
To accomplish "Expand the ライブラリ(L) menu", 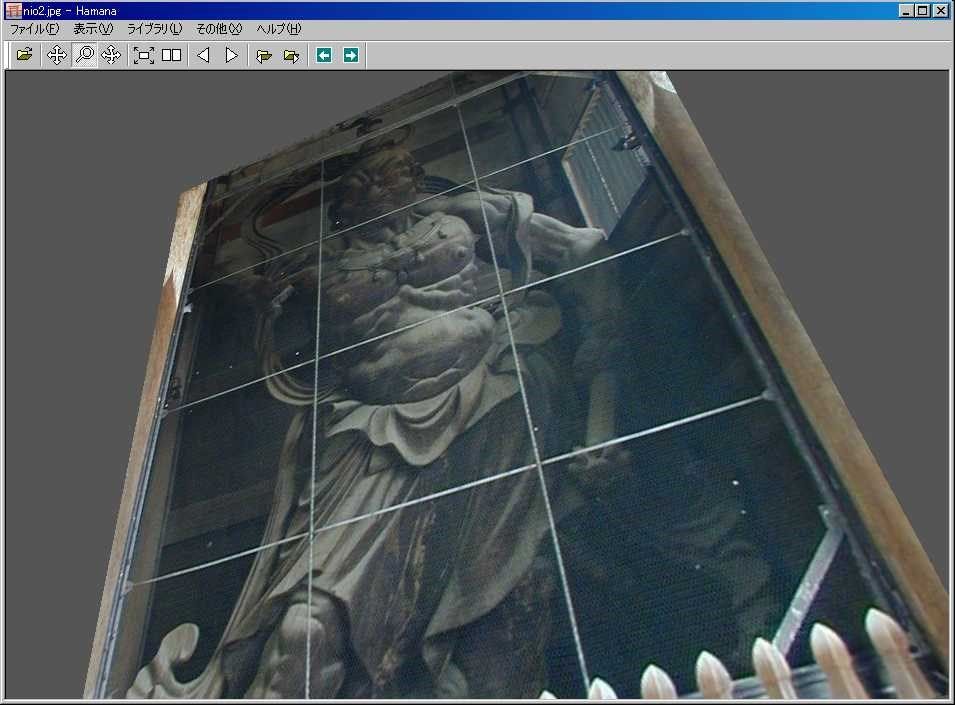I will pos(154,29).
